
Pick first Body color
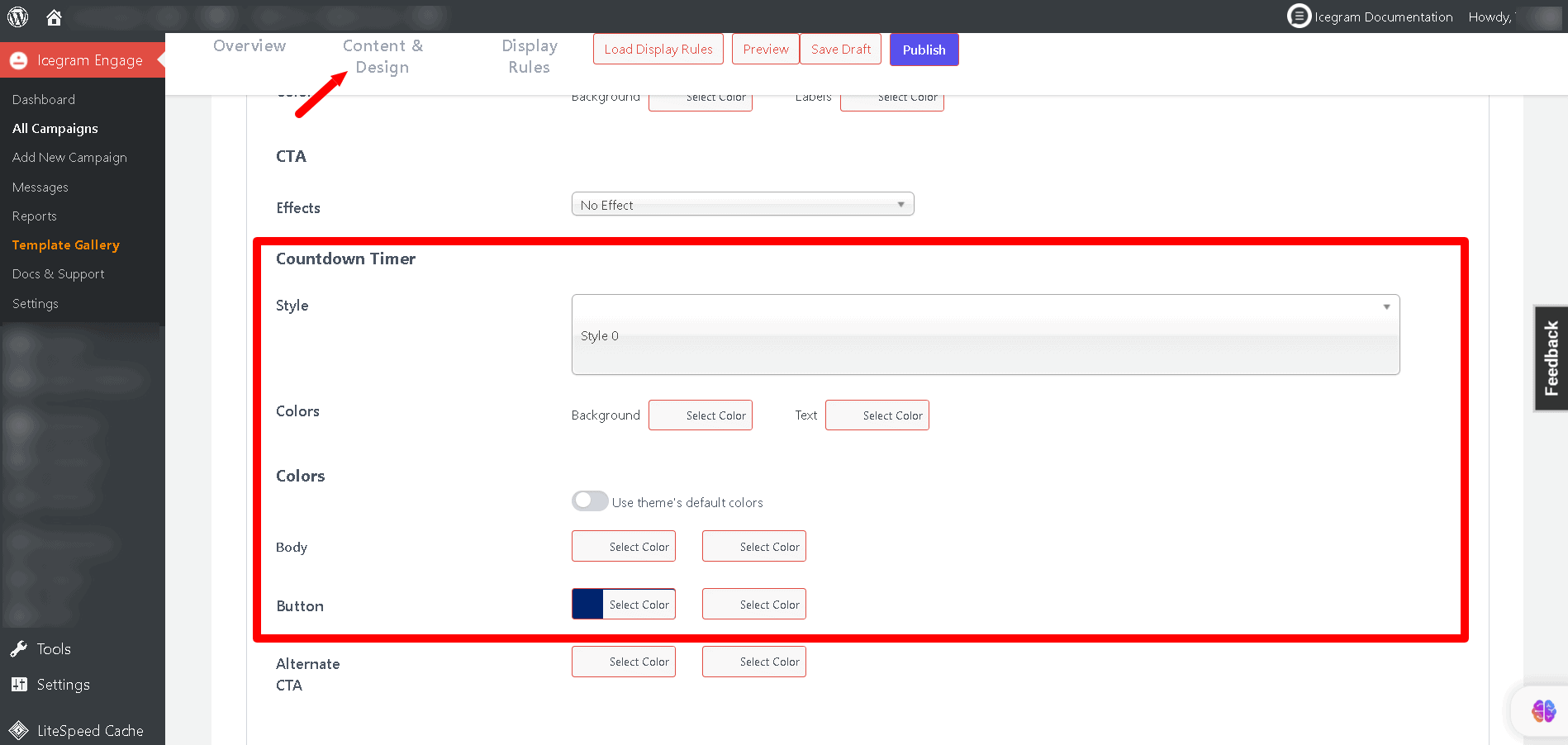(x=624, y=546)
